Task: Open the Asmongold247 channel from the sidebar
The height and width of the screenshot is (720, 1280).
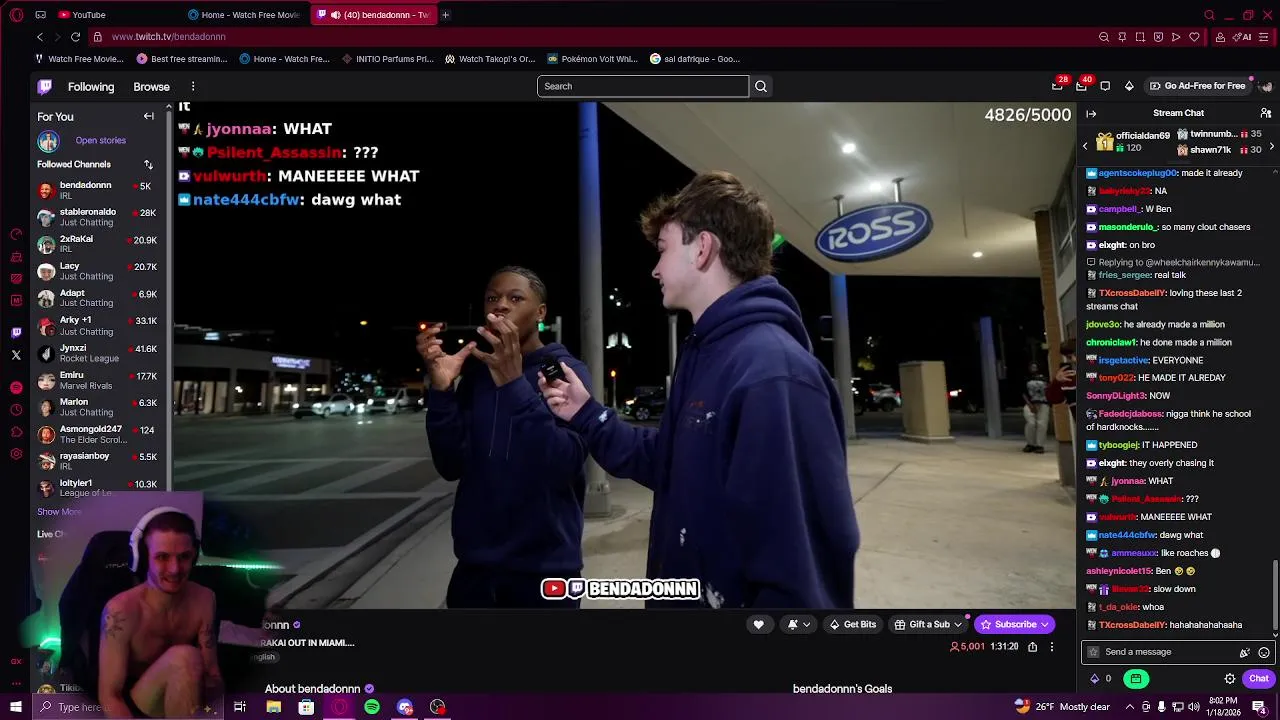Action: 97,434
